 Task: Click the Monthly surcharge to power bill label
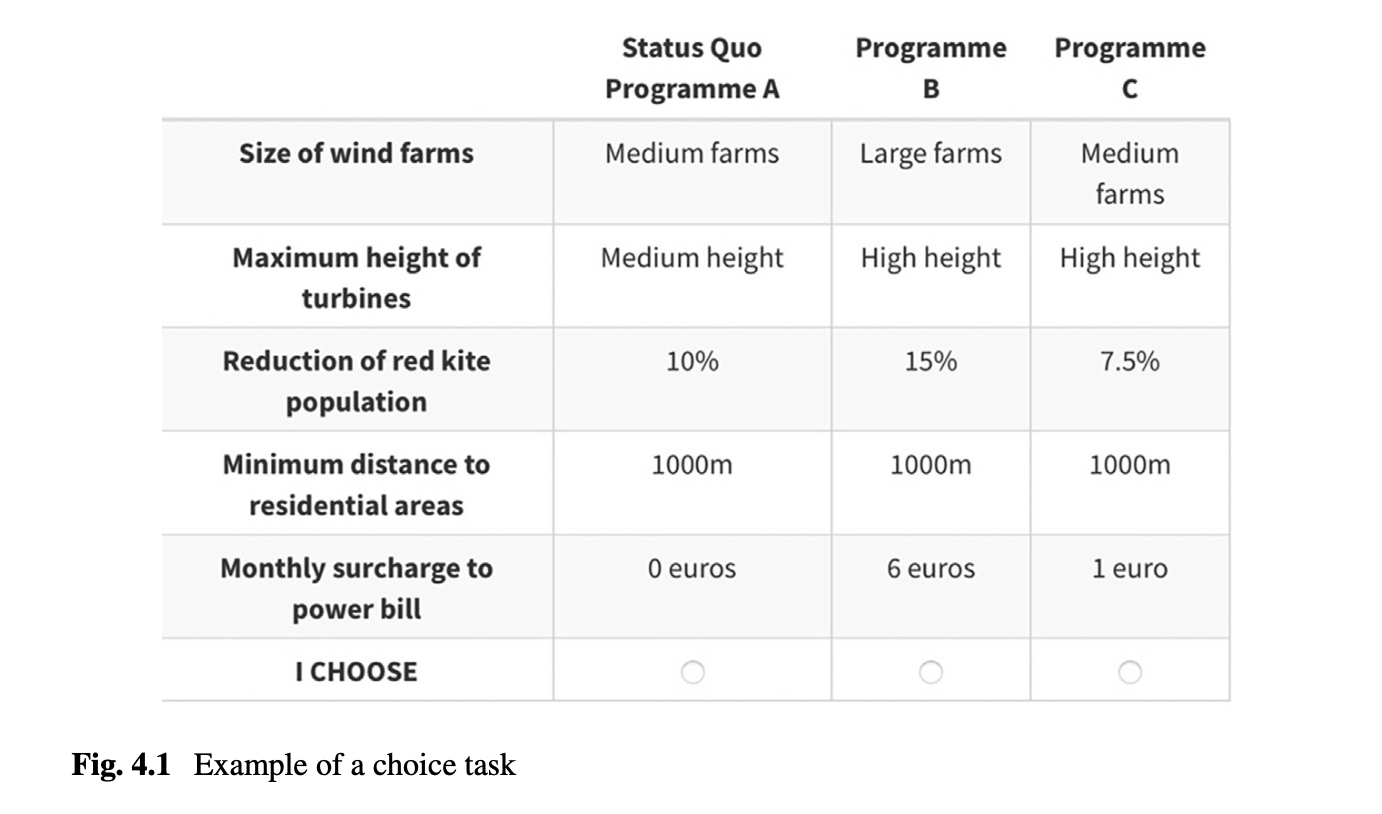[356, 588]
